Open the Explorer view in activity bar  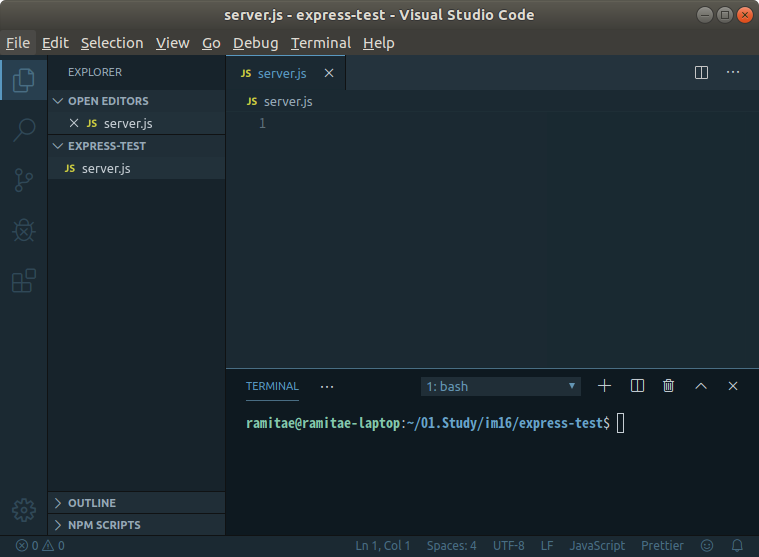point(23,80)
